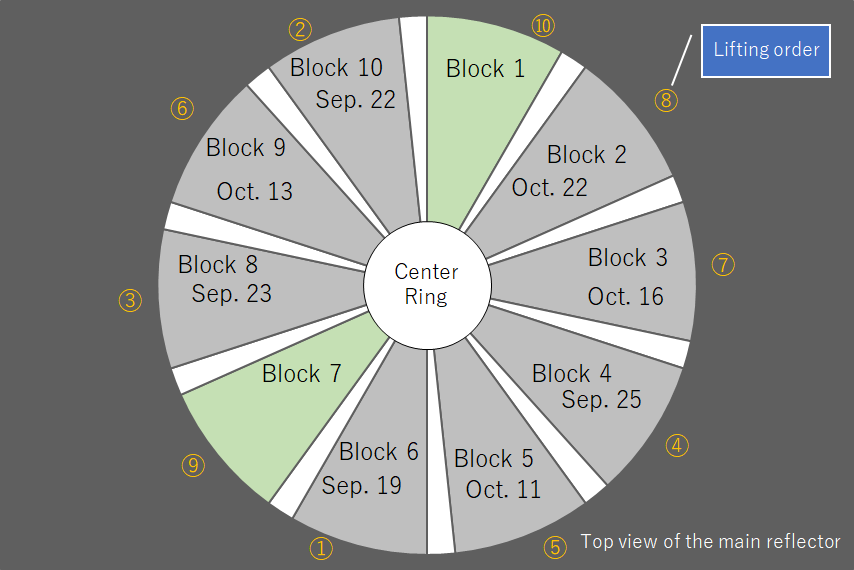This screenshot has height=570, width=854.
Task: Click the circled number 4 marker
Action: pyautogui.click(x=677, y=445)
